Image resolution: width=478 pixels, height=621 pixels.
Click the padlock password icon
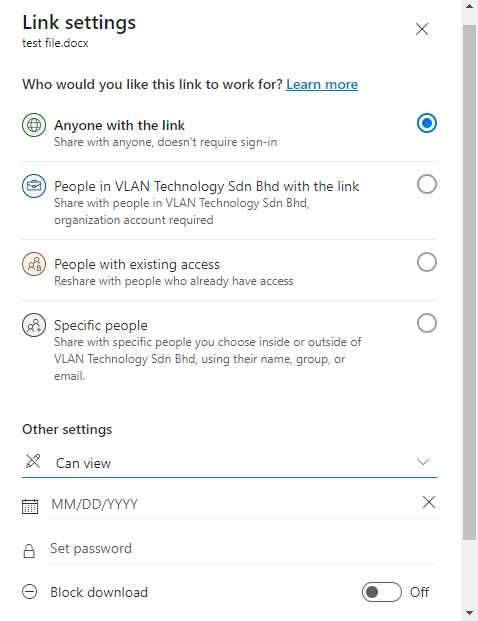pyautogui.click(x=29, y=551)
